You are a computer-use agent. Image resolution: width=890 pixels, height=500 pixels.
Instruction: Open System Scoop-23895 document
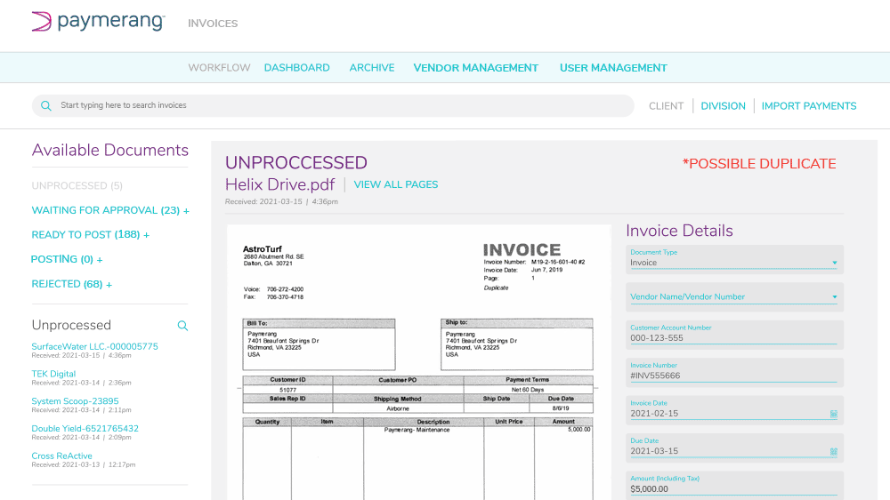pos(75,401)
